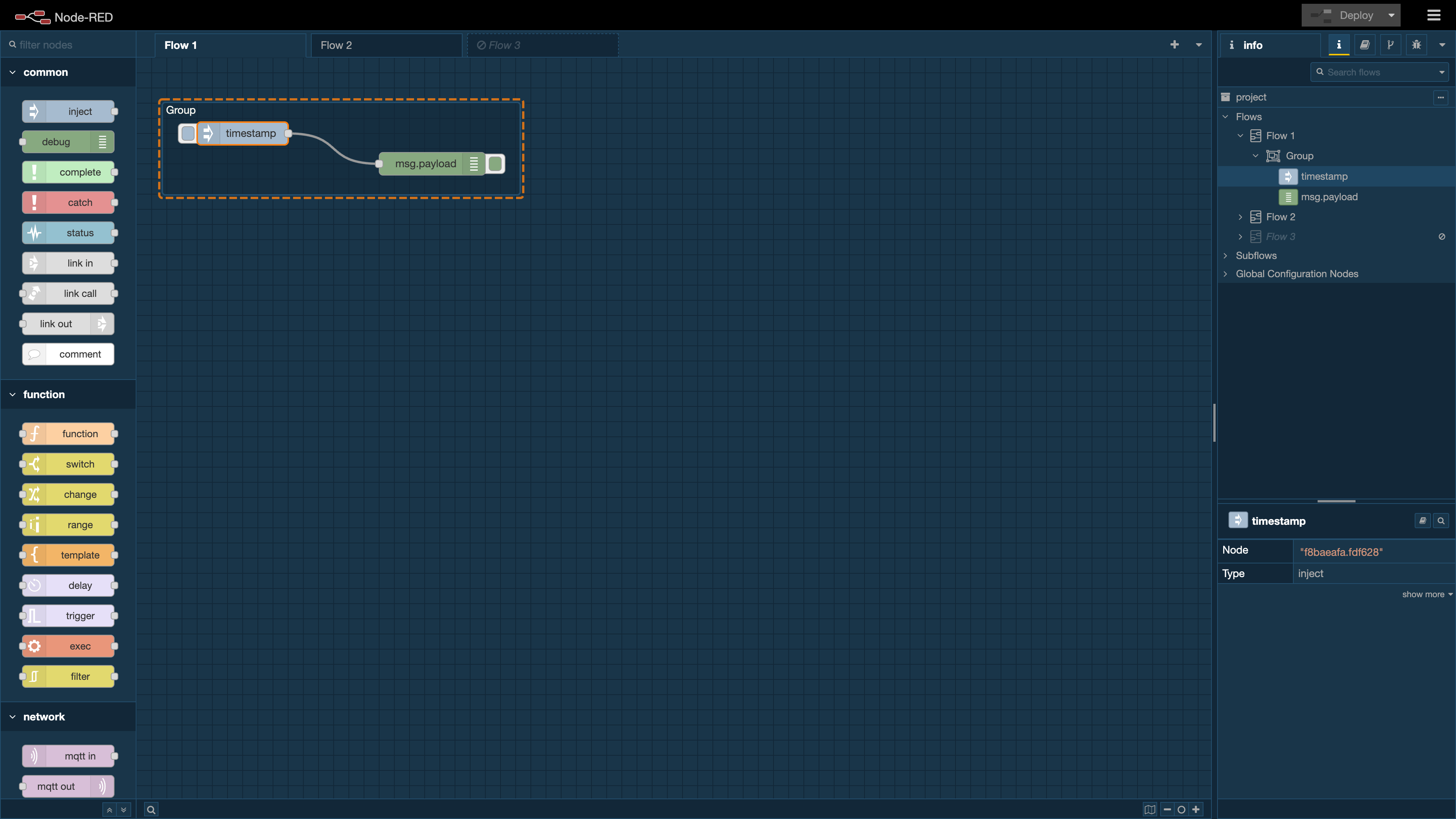Toggle the msg.payload debug node output
This screenshot has height=819, width=1456.
pyautogui.click(x=495, y=164)
